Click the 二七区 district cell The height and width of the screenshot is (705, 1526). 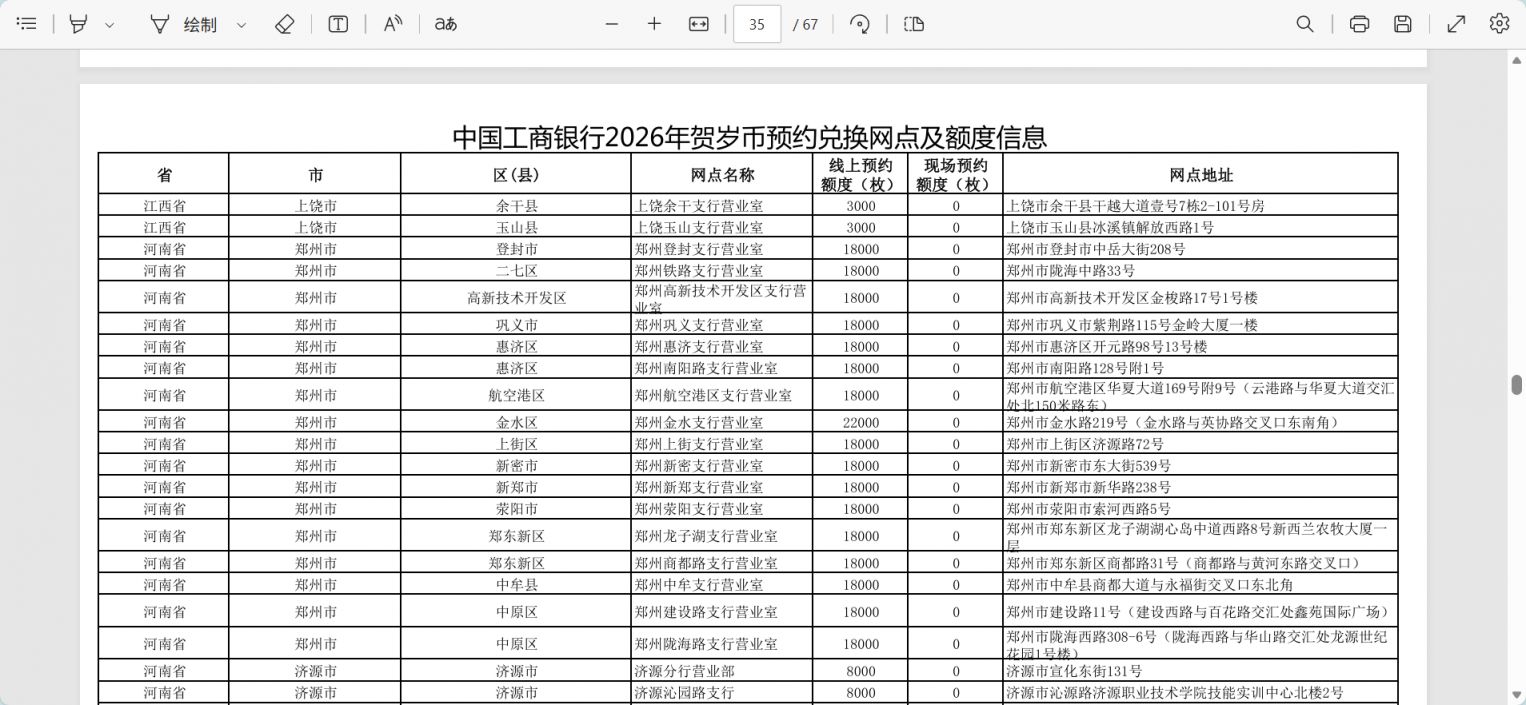[516, 271]
